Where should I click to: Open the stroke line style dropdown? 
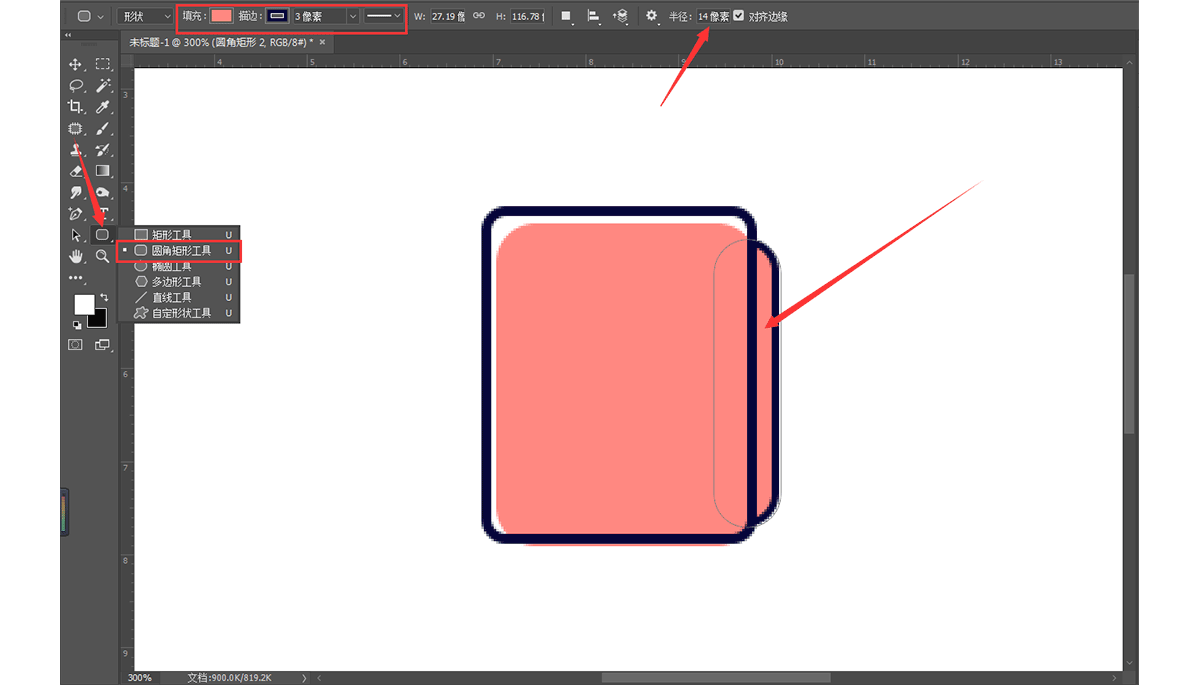coord(383,16)
